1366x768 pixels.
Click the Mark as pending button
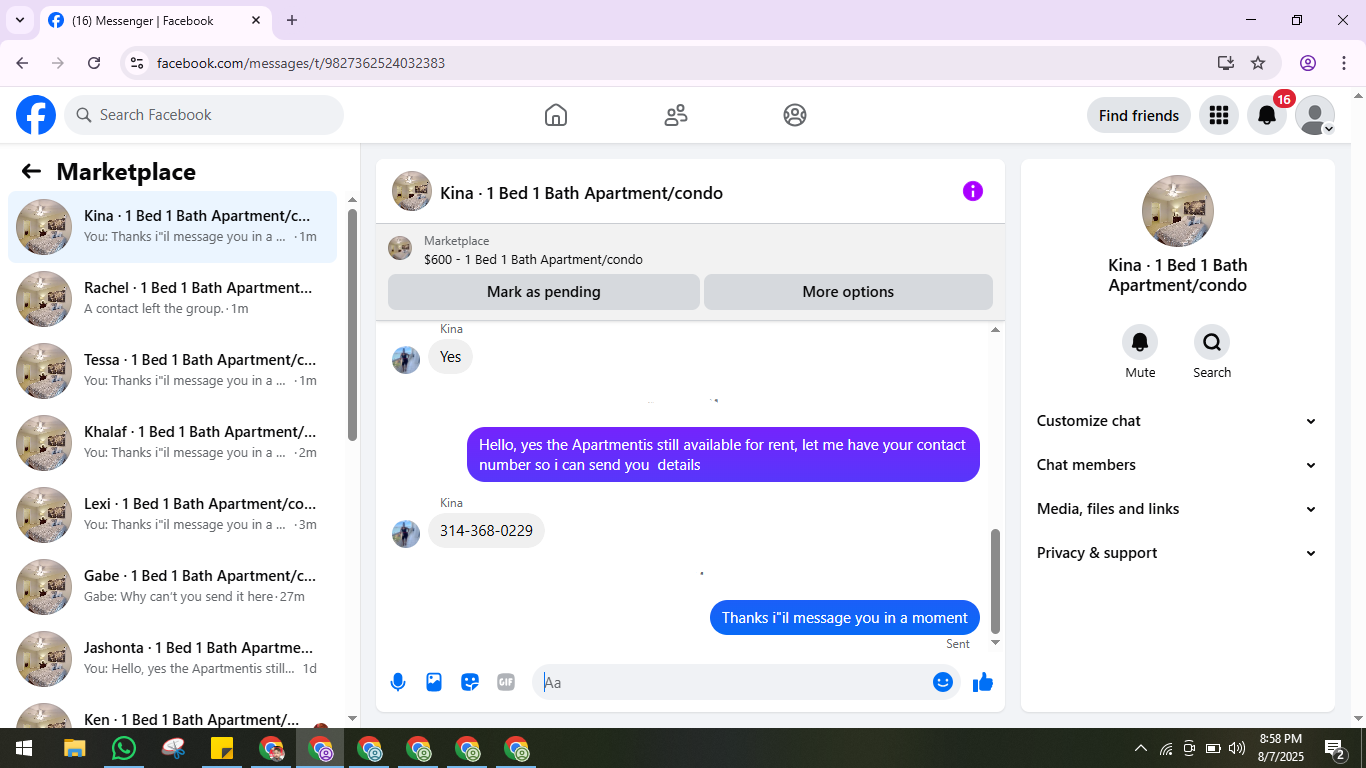(544, 292)
